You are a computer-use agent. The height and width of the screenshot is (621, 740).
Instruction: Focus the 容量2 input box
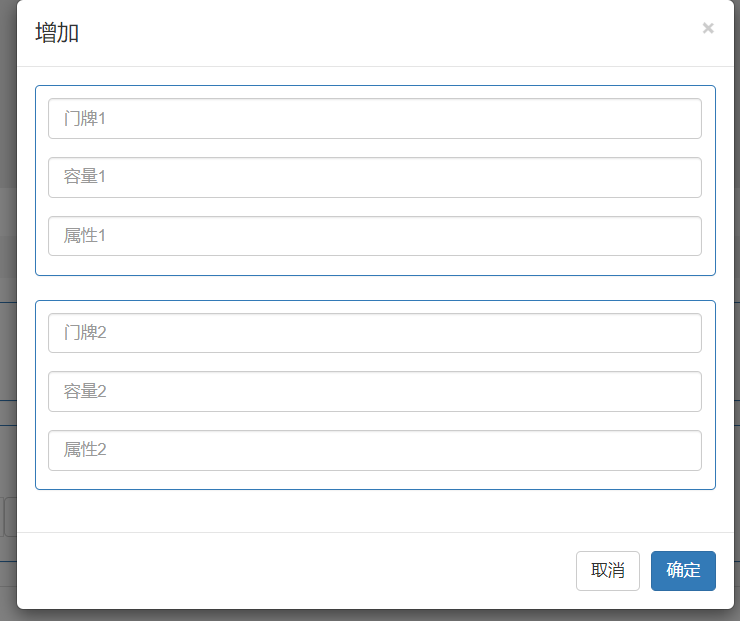pyautogui.click(x=375, y=392)
